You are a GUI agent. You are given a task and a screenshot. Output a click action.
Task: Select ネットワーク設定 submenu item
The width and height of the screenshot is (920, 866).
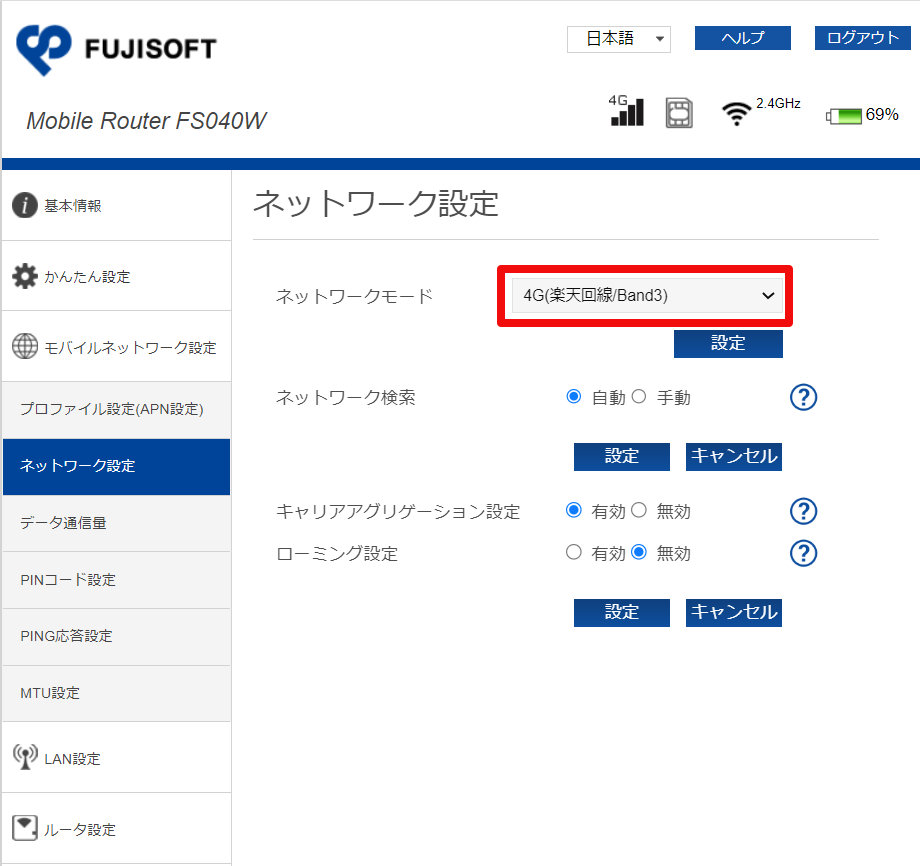116,466
